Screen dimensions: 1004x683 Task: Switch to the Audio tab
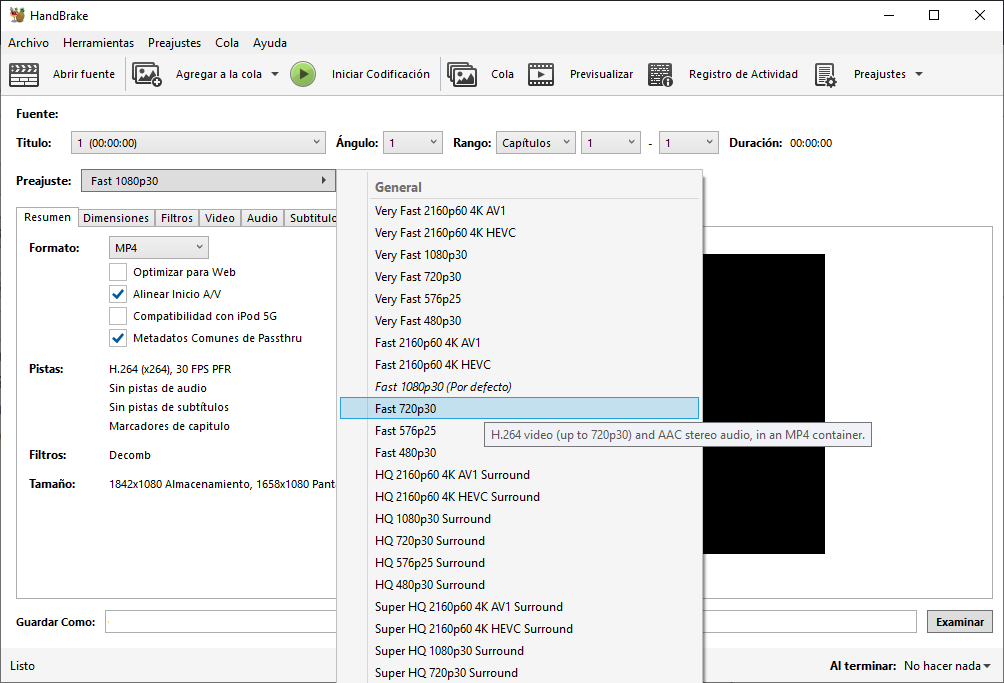pos(263,218)
